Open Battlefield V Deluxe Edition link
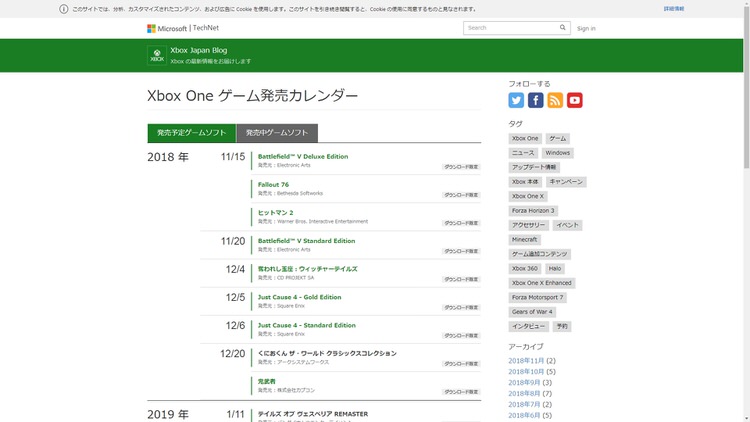Screen dimensions: 750x422 303,156
